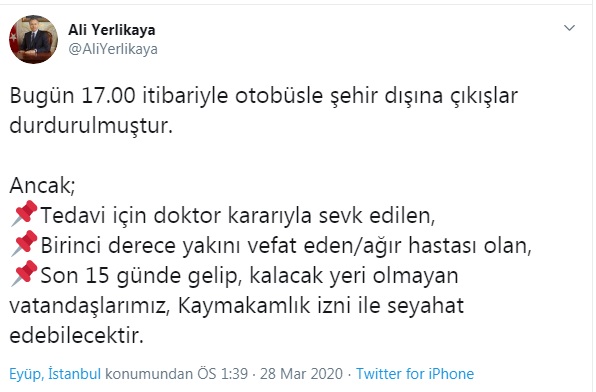Open the Eyüp, İstanbul location link

55,374
